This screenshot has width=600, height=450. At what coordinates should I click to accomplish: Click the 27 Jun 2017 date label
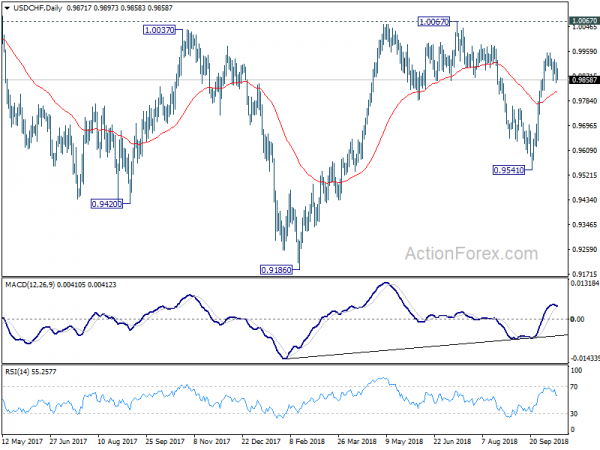tap(68, 441)
